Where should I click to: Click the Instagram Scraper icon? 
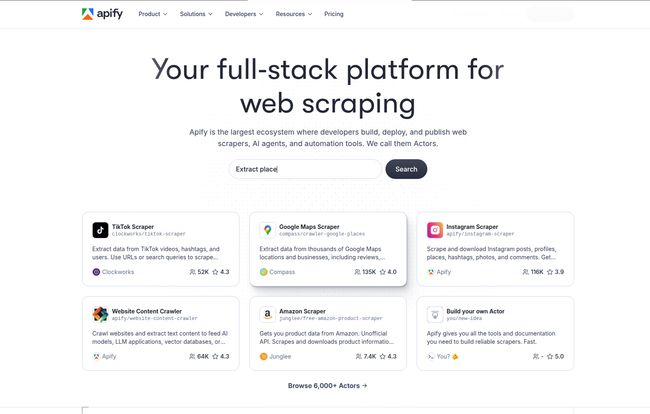(x=435, y=230)
